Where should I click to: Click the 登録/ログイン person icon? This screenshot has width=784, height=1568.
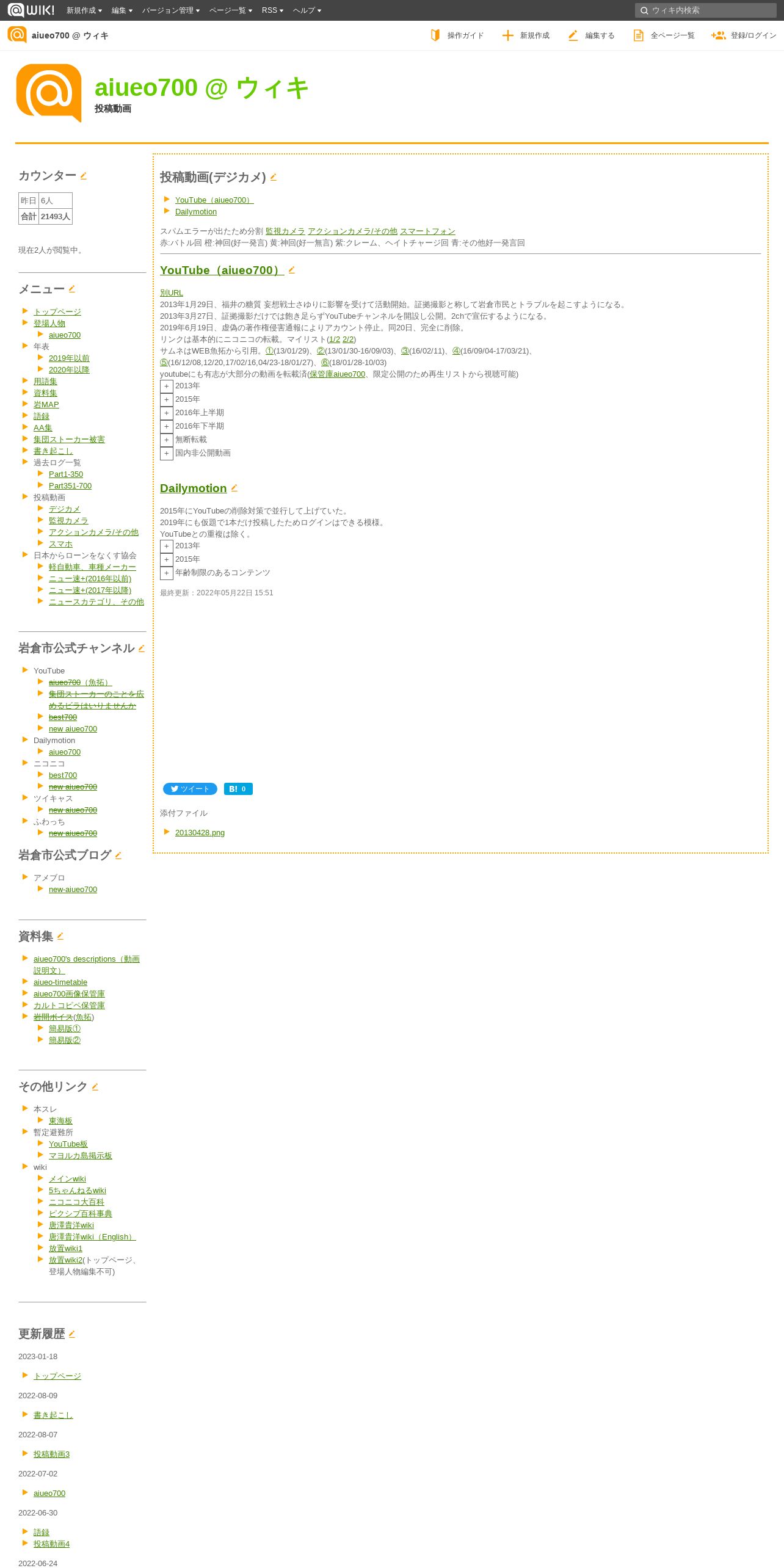click(719, 35)
